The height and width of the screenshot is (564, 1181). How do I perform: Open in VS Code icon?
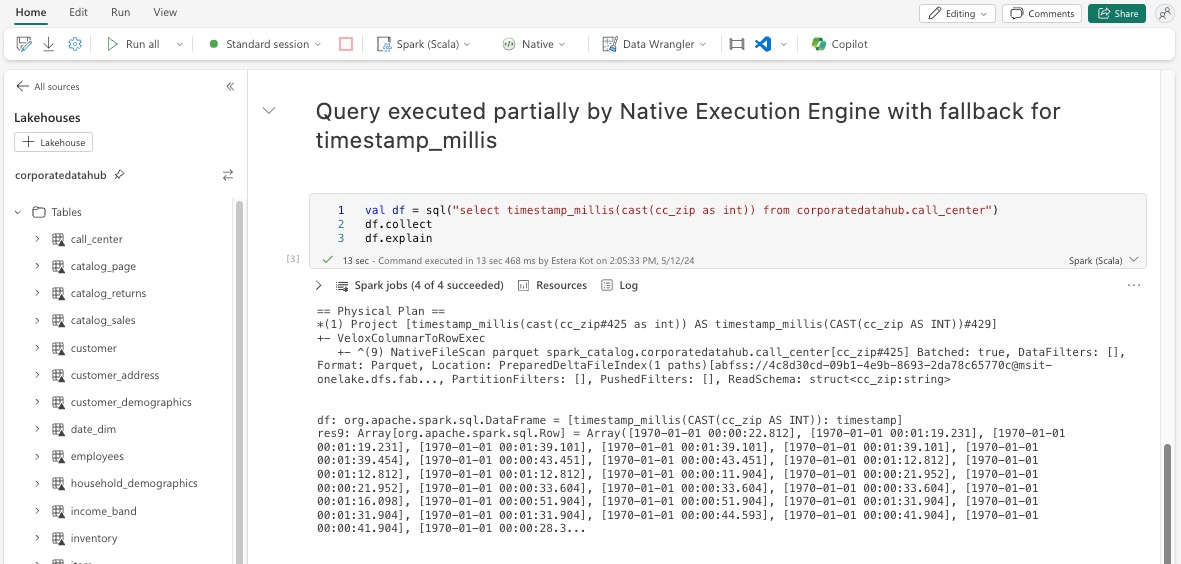click(763, 44)
